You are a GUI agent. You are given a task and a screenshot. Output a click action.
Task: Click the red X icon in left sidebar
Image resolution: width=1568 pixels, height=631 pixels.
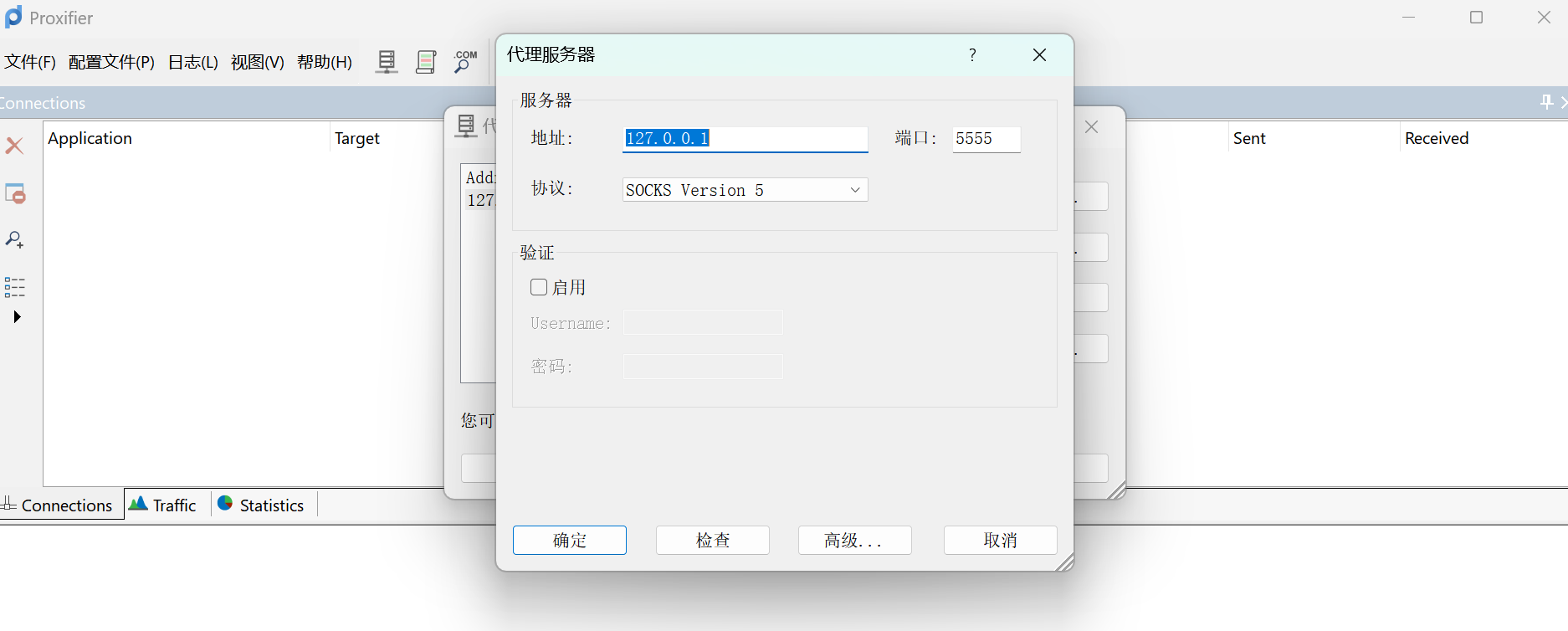14,146
